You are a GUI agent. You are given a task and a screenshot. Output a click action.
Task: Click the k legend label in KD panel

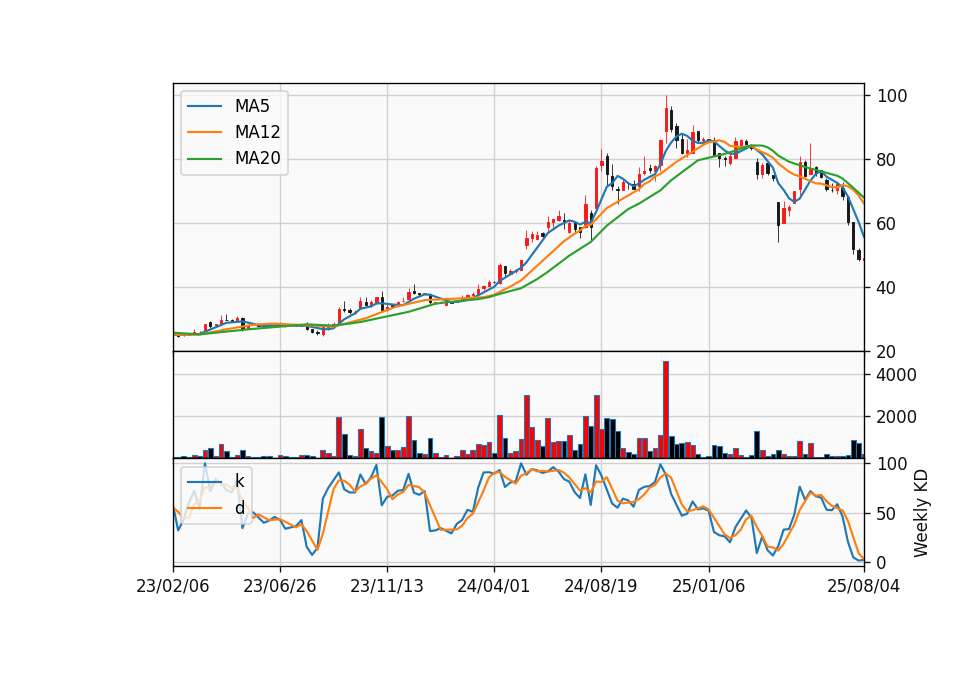239,481
